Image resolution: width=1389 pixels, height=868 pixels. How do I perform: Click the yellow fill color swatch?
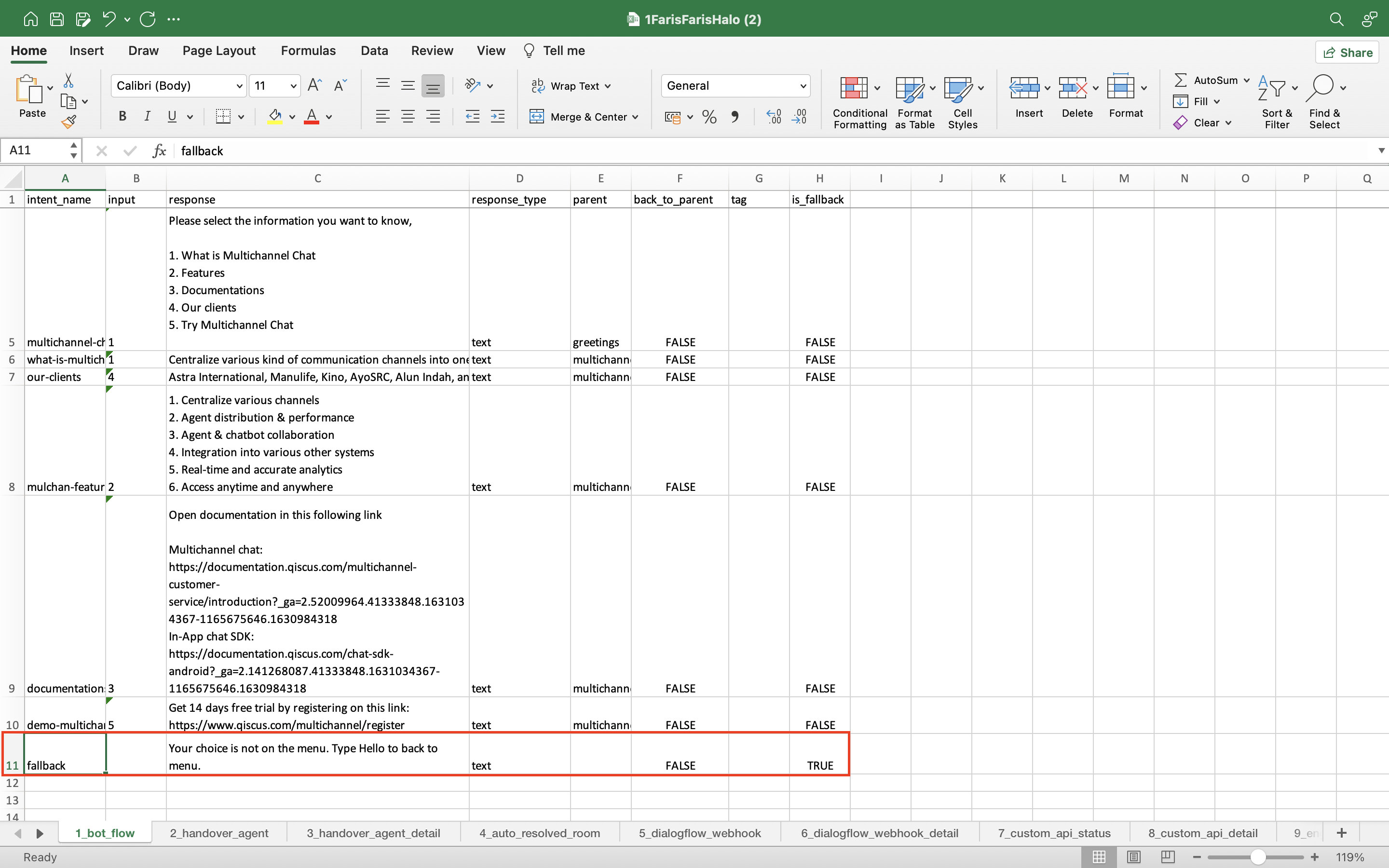coord(275,117)
